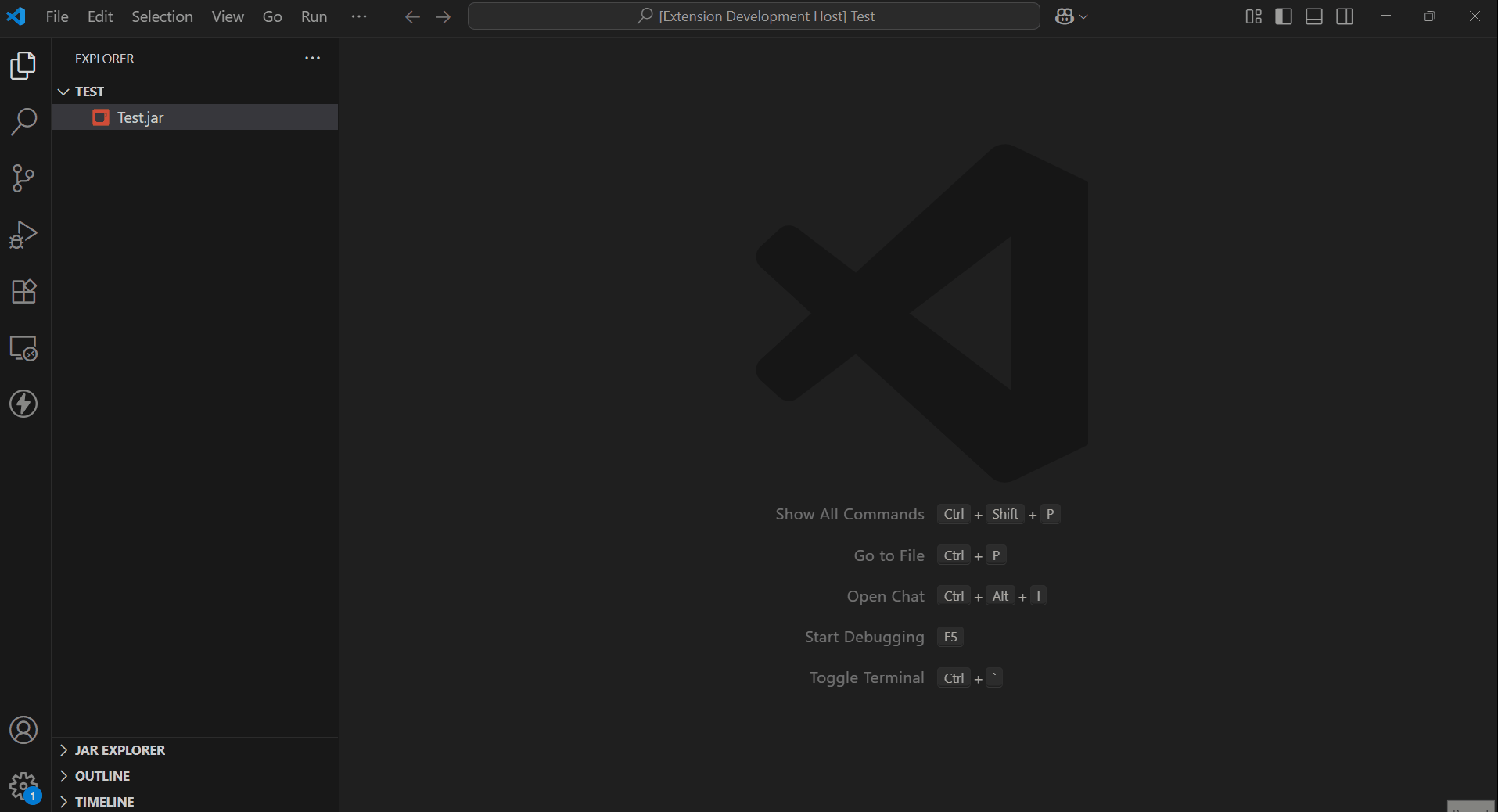Click Toggle Terminal label
1498x812 pixels.
click(867, 677)
